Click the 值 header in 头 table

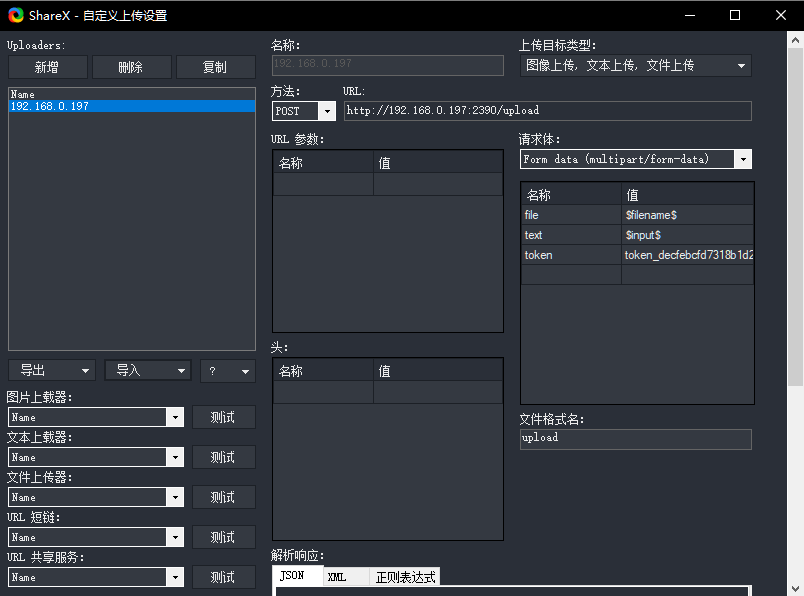pos(438,370)
